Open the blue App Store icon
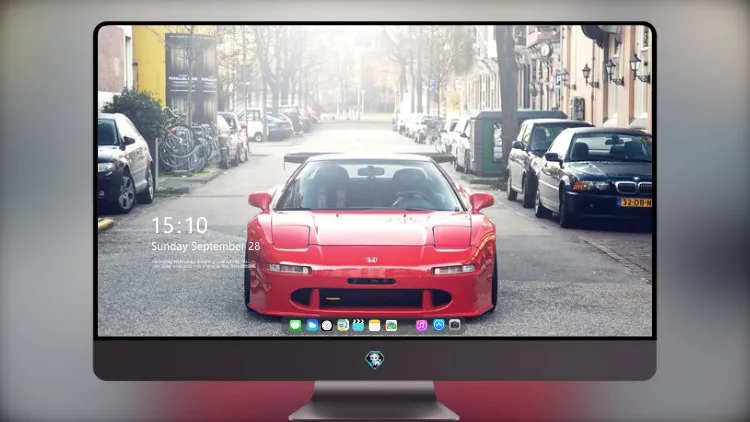750x422 pixels. [439, 325]
